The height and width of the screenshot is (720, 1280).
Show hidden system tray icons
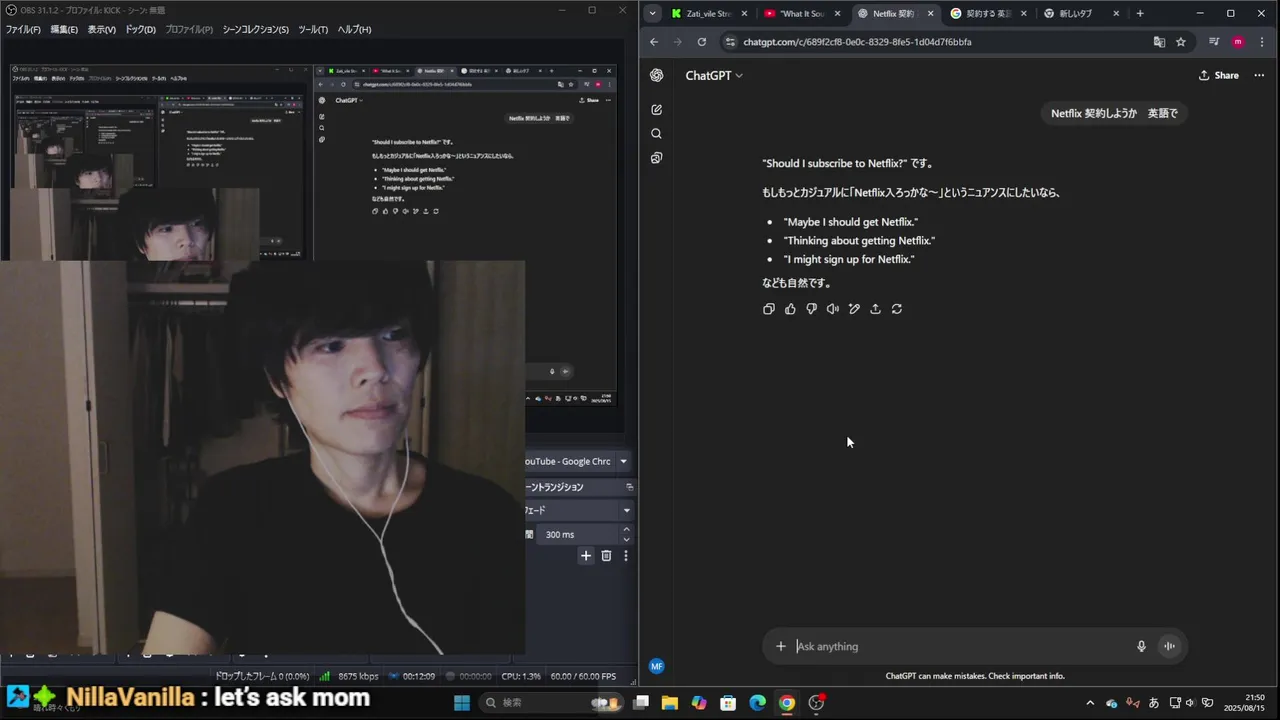pyautogui.click(x=1092, y=703)
